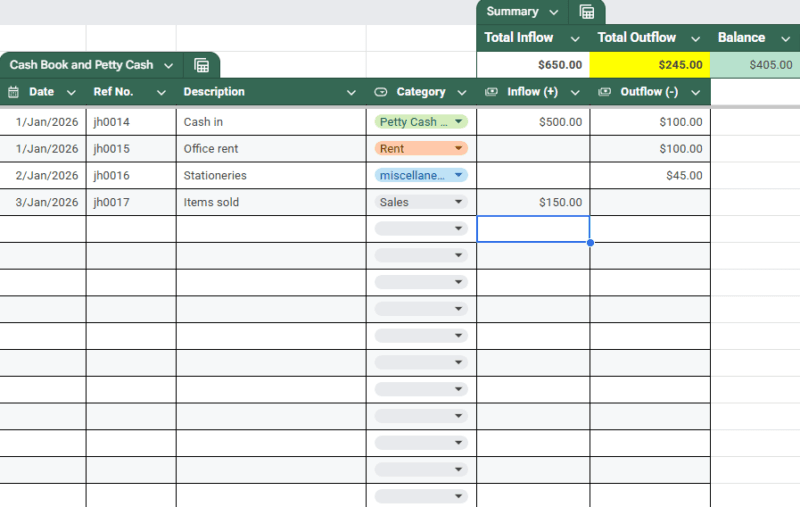800x507 pixels.
Task: Open Category column options chevron
Action: tap(462, 92)
